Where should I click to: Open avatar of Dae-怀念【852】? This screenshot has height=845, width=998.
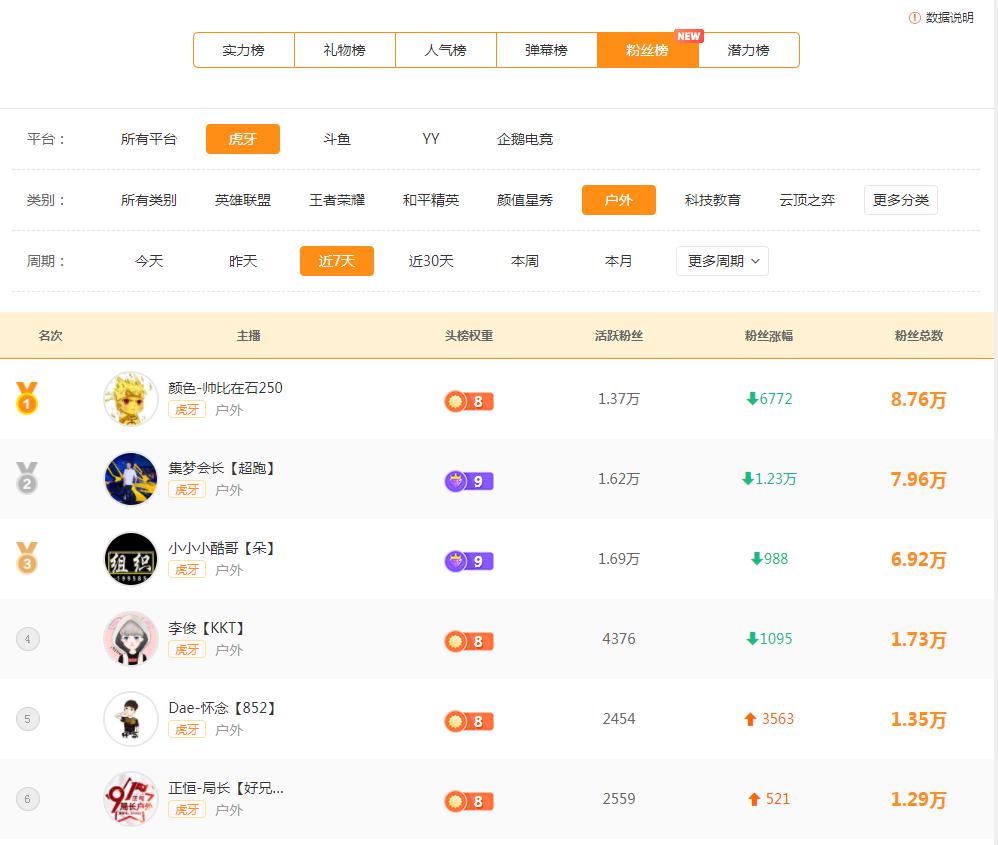[x=130, y=719]
